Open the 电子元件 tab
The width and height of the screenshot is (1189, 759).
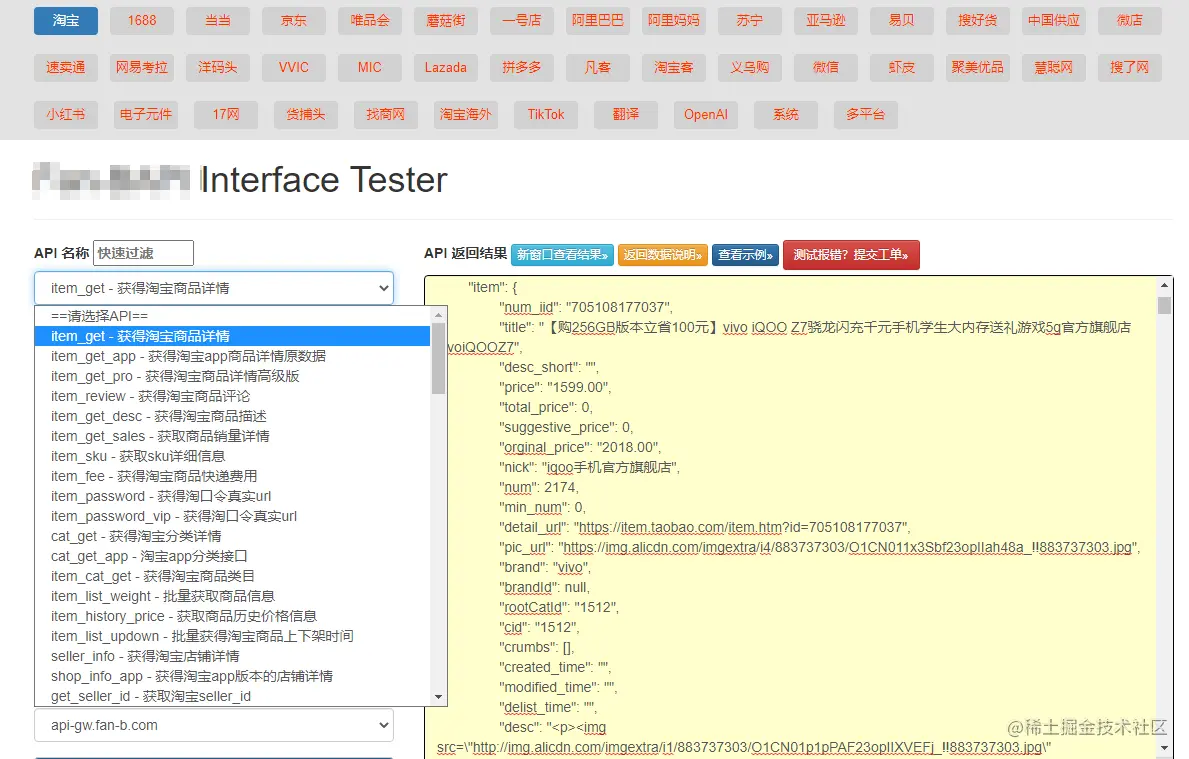pyautogui.click(x=146, y=114)
